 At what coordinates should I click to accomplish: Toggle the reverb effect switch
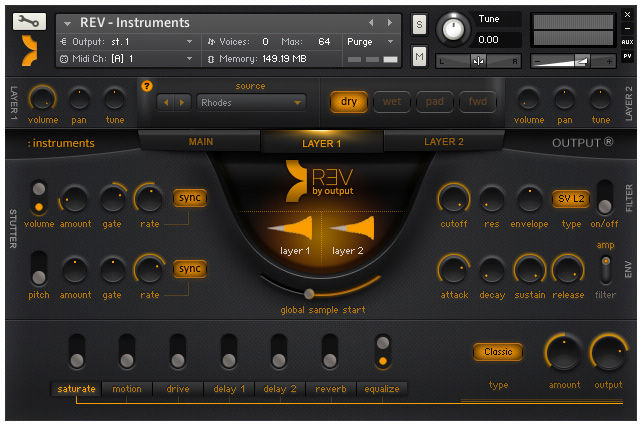click(330, 351)
